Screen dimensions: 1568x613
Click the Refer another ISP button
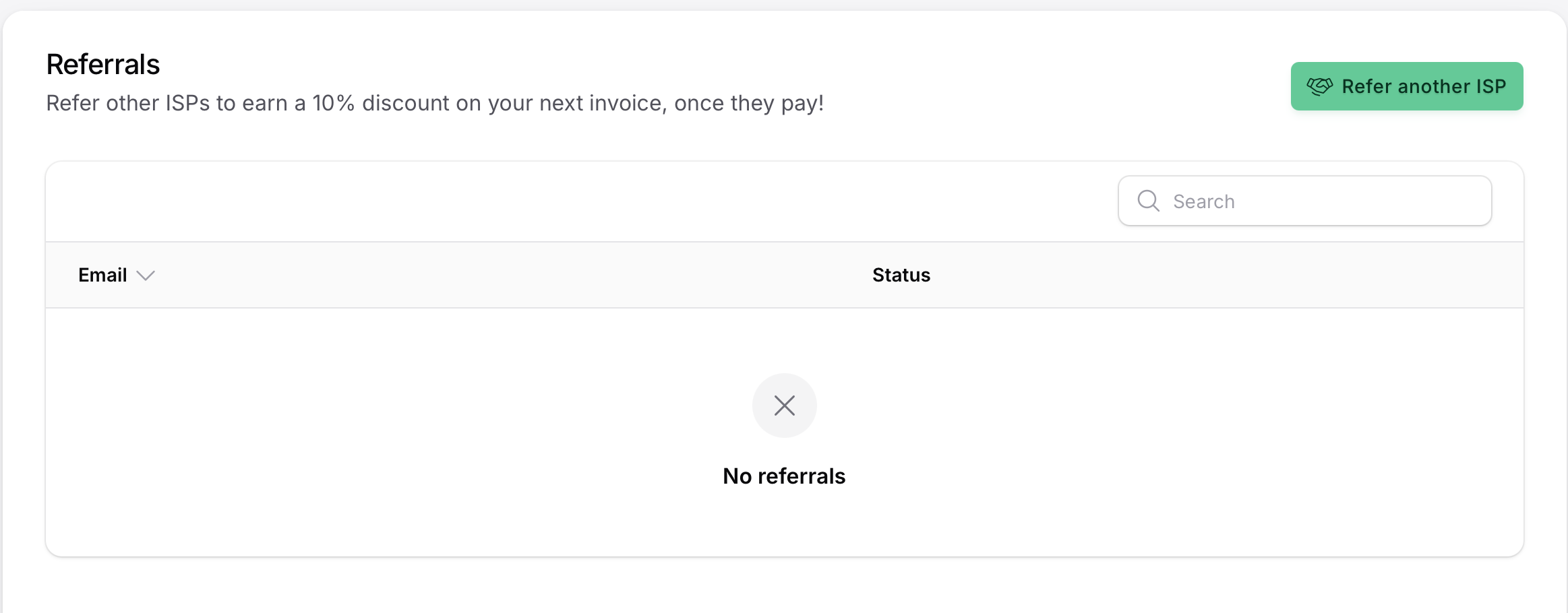pos(1407,86)
